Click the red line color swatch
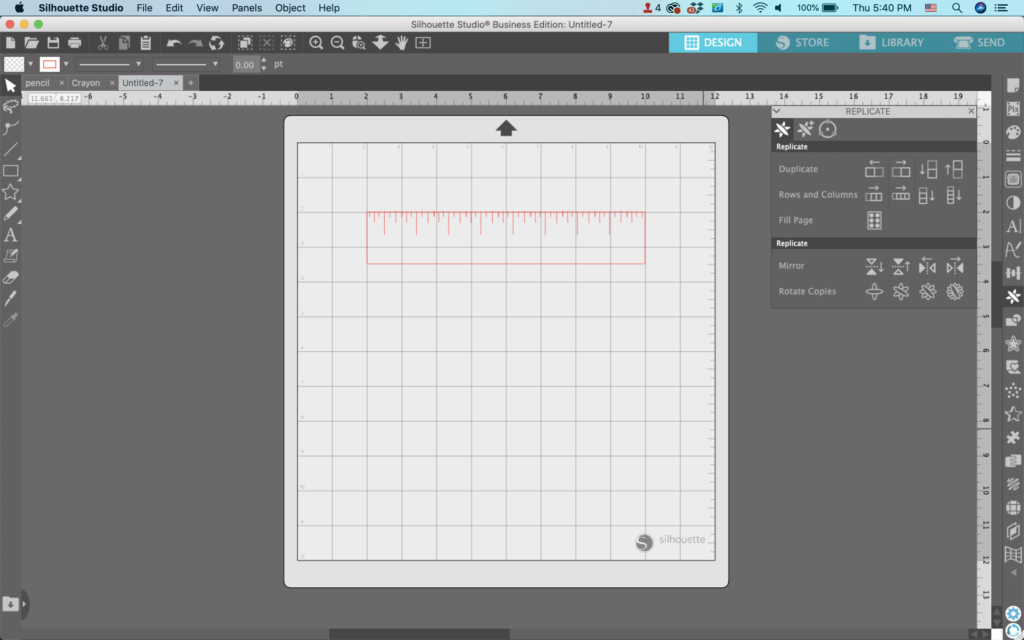Screen dimensions: 1024x640 50,64
